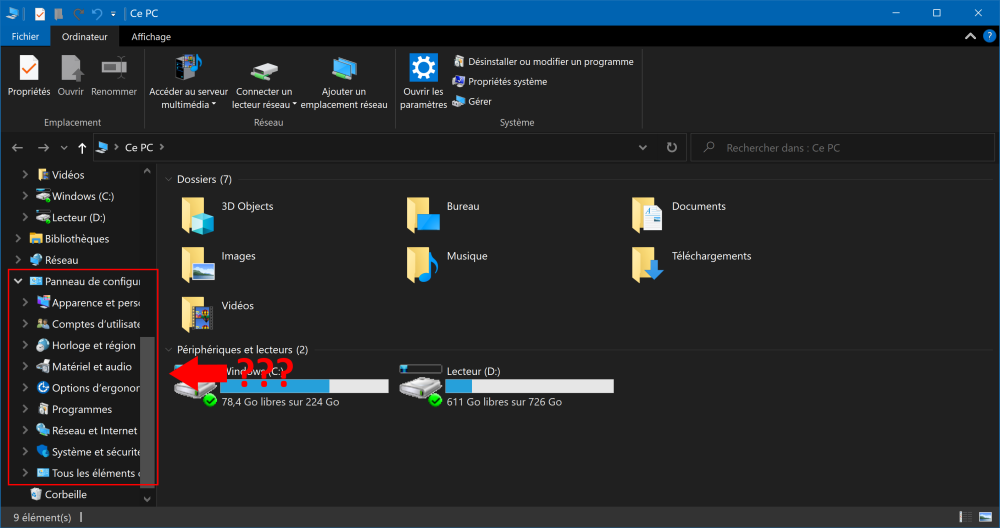Open the Fichier menu
This screenshot has height=528, width=1000.
click(25, 37)
